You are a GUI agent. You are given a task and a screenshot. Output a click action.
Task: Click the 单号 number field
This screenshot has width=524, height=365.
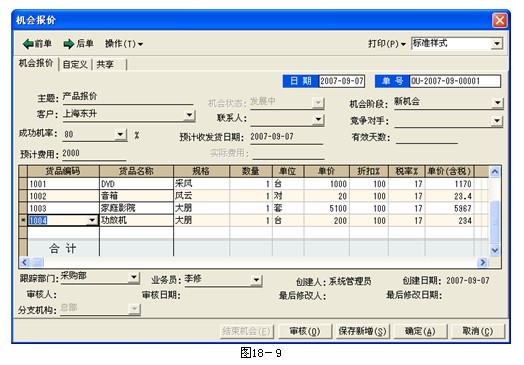coord(455,81)
